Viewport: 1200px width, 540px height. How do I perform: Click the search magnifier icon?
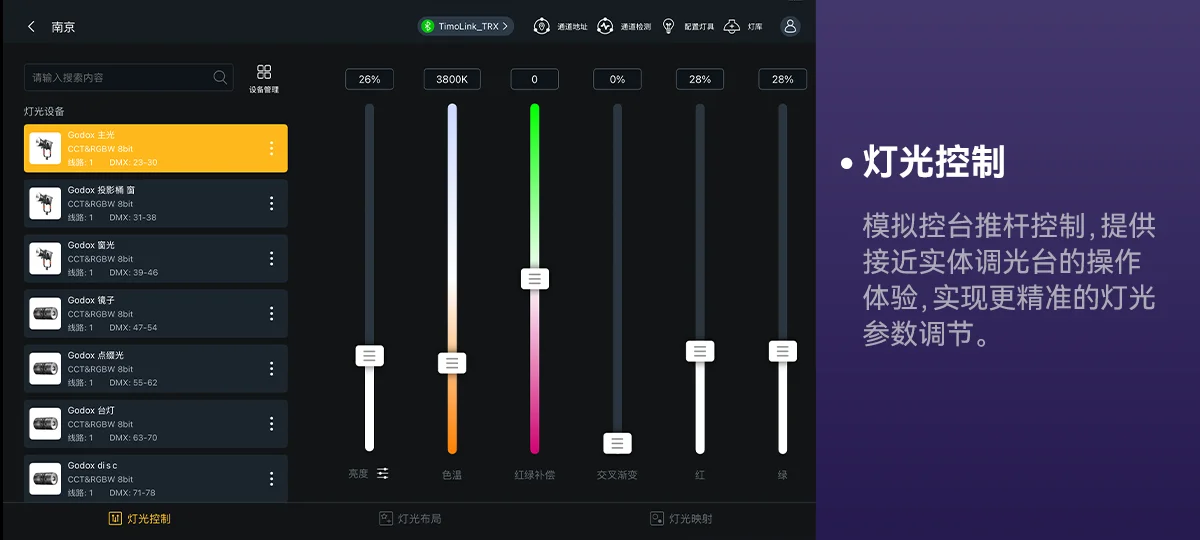coord(220,77)
